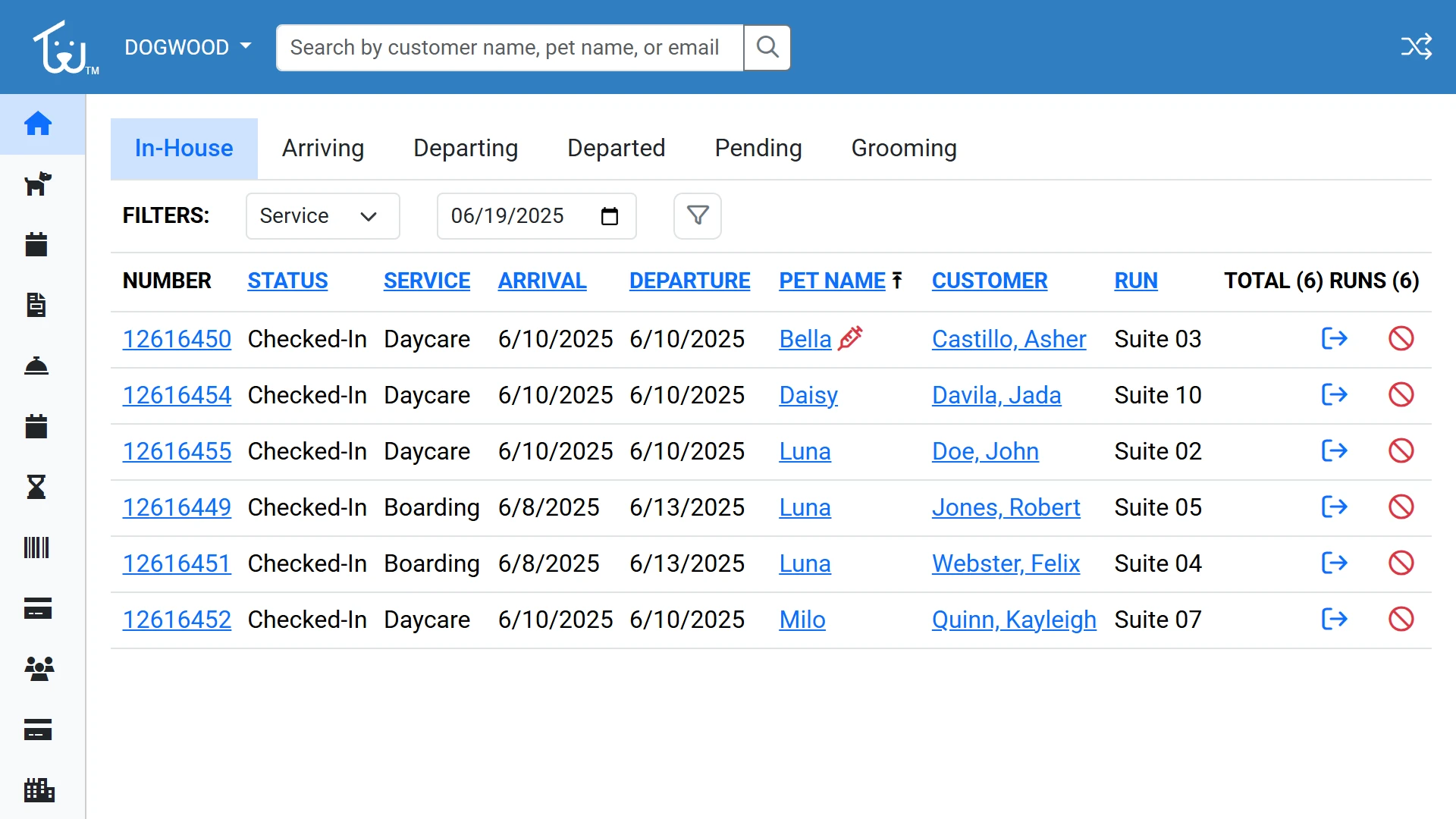Open the Home dashboard icon
Viewport: 1456px width, 819px height.
[x=37, y=124]
